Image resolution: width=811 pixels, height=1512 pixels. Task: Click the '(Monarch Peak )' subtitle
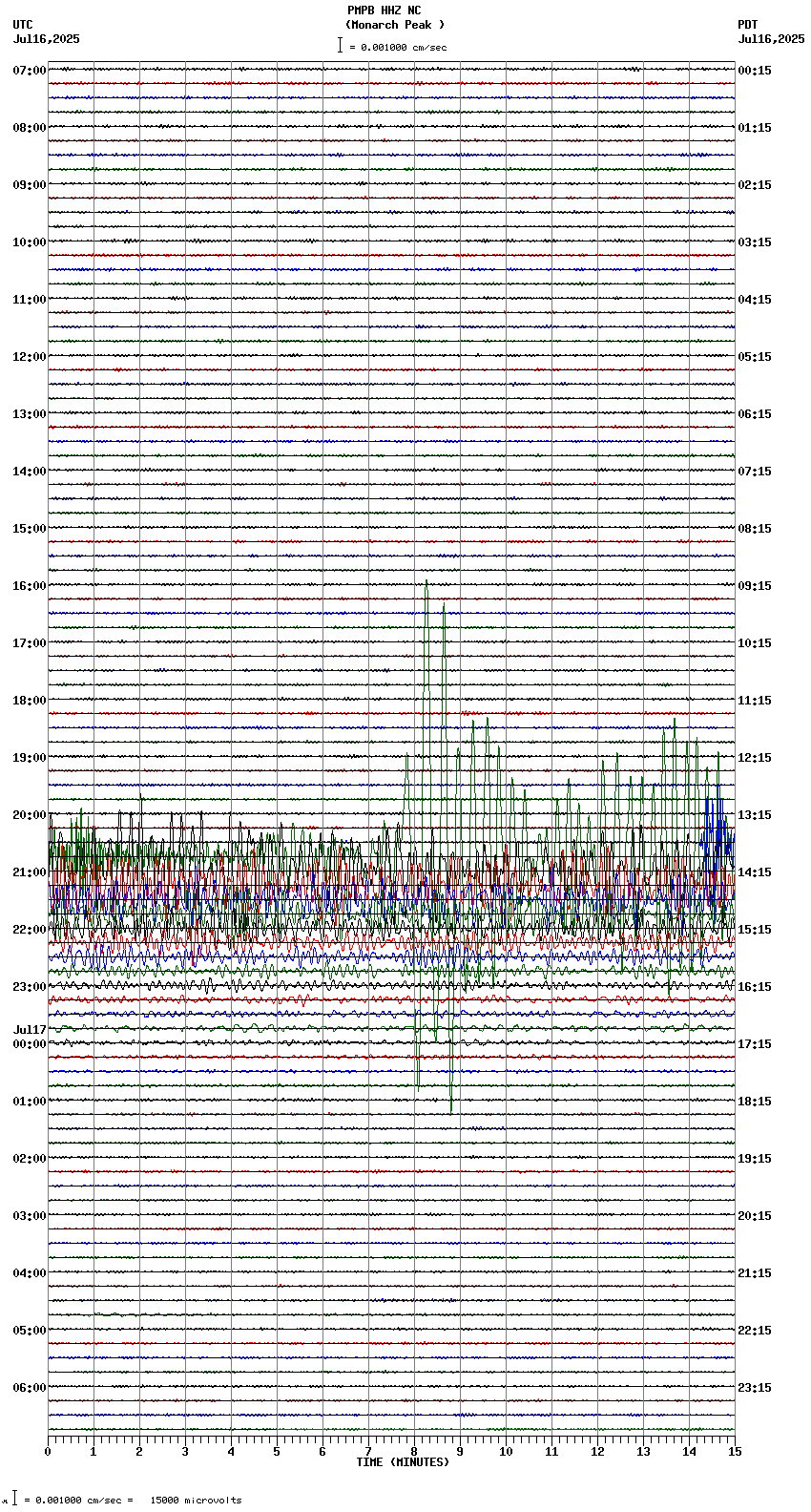click(x=395, y=25)
